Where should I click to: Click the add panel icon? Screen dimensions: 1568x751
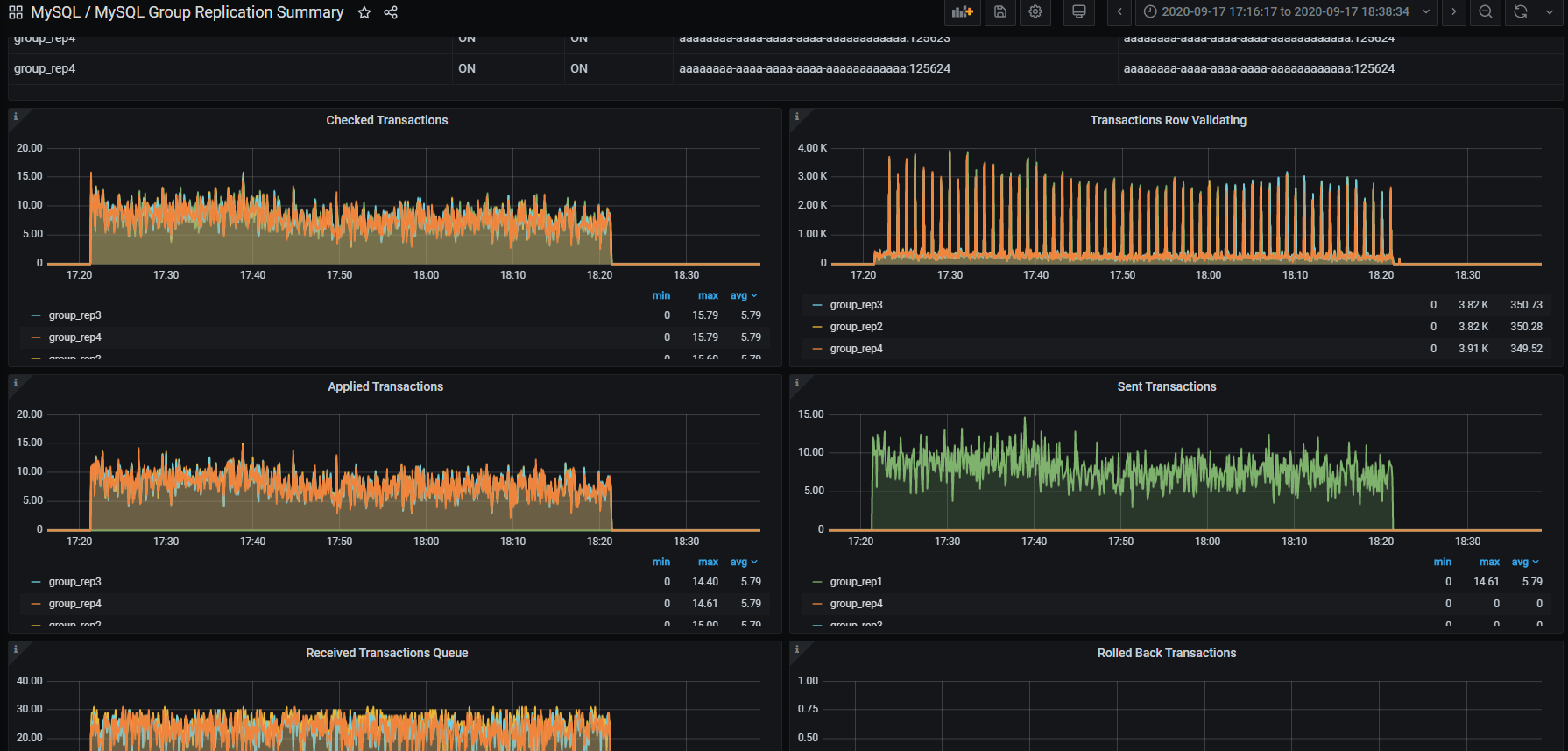click(963, 12)
